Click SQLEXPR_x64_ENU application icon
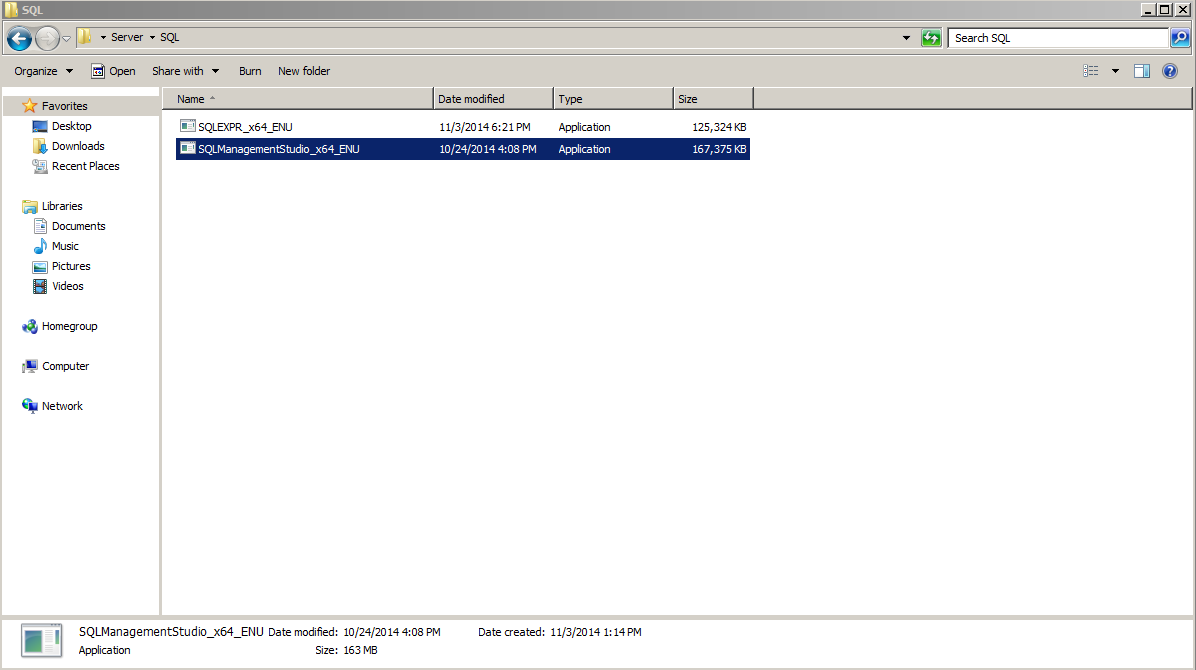1196x670 pixels. click(x=187, y=126)
